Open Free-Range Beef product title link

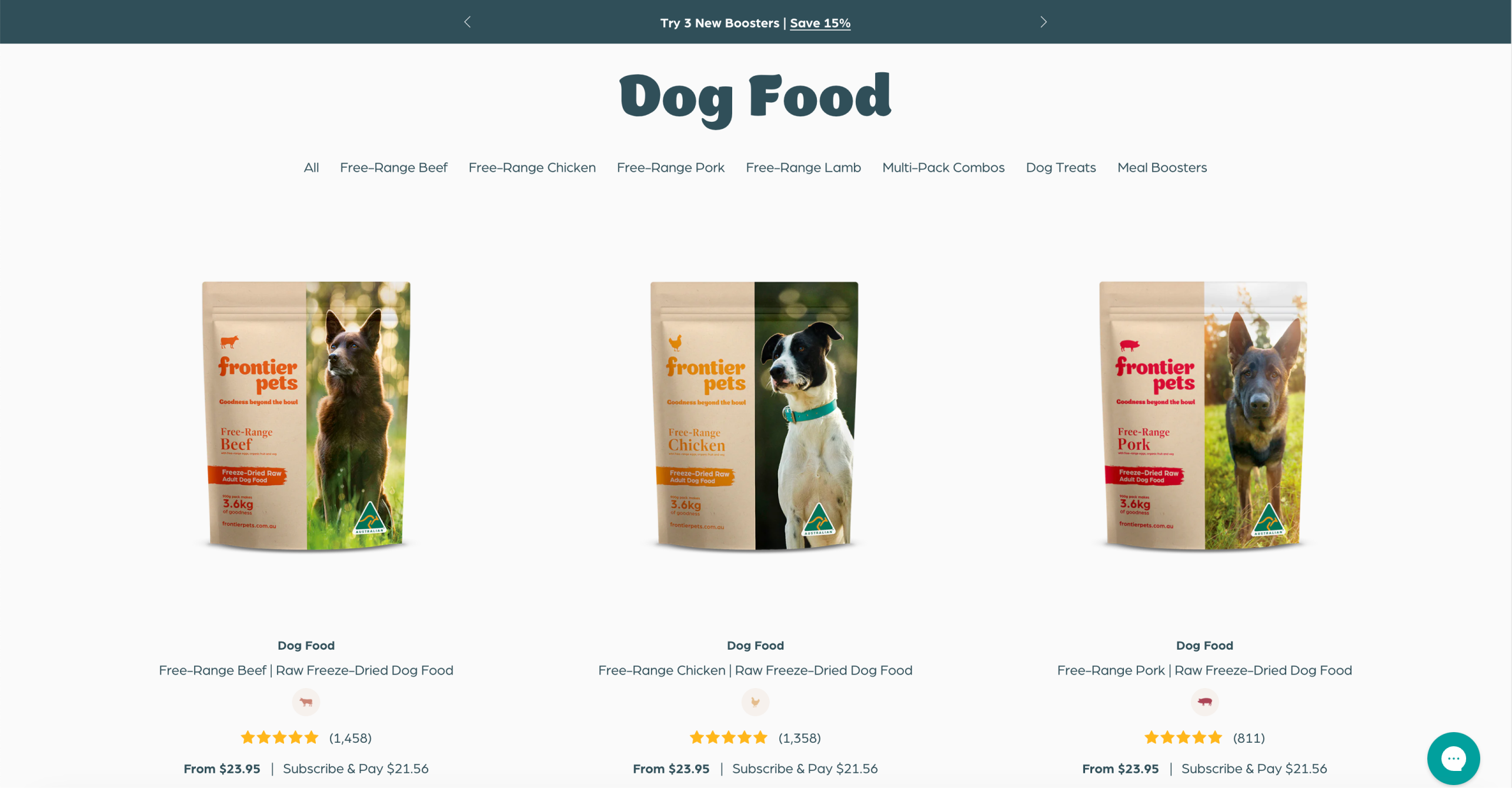[306, 670]
